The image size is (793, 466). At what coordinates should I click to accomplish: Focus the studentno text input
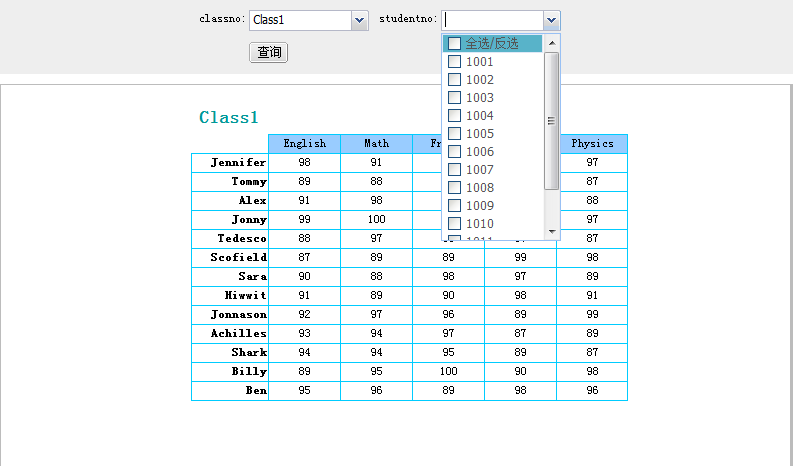click(492, 20)
